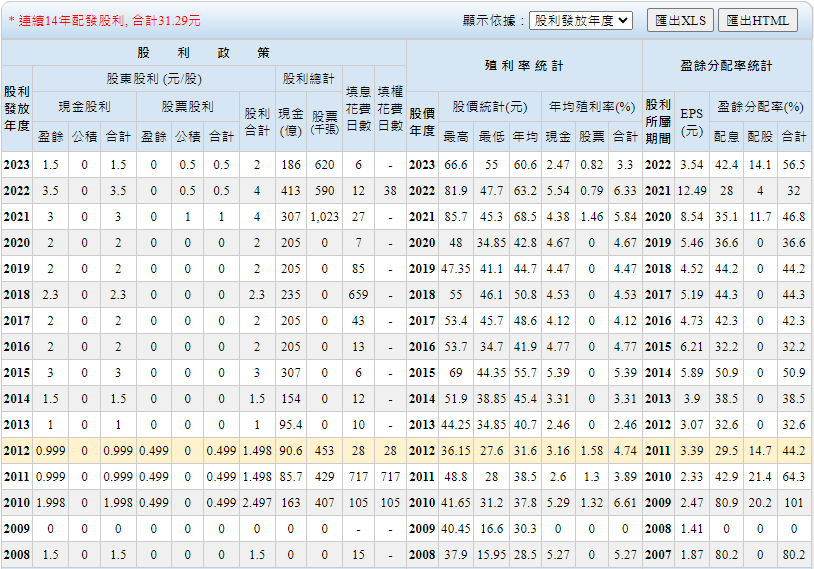Click the 匯出HTML export button
The width and height of the screenshot is (814, 569).
click(757, 20)
